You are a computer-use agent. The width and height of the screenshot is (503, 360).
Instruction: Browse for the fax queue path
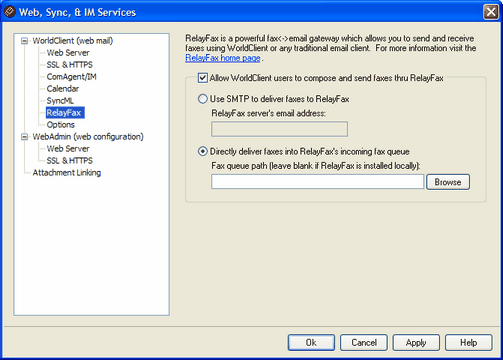[x=448, y=182]
